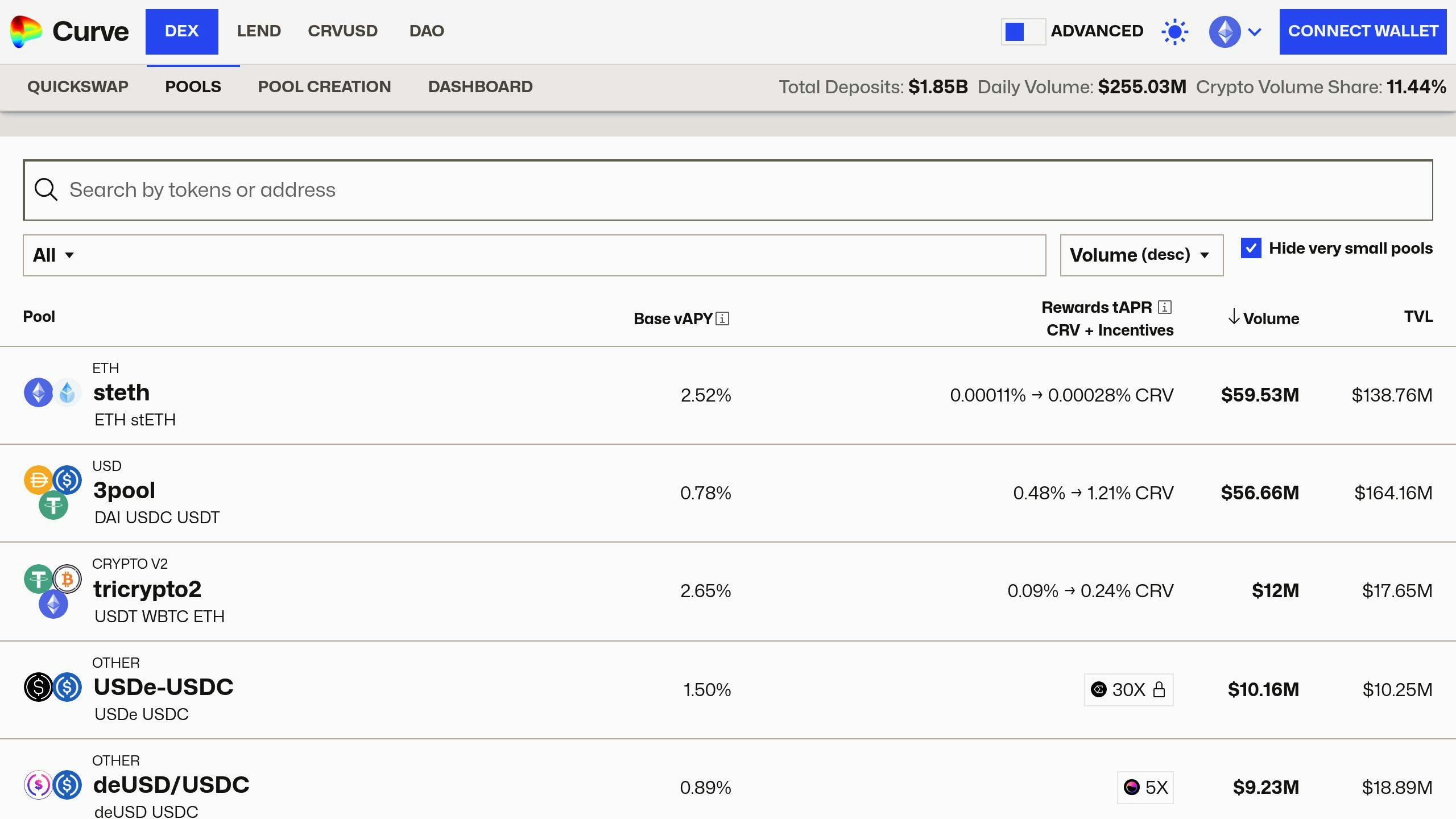The image size is (1456, 819).
Task: Click the Curve rainbow logo
Action: [x=26, y=31]
